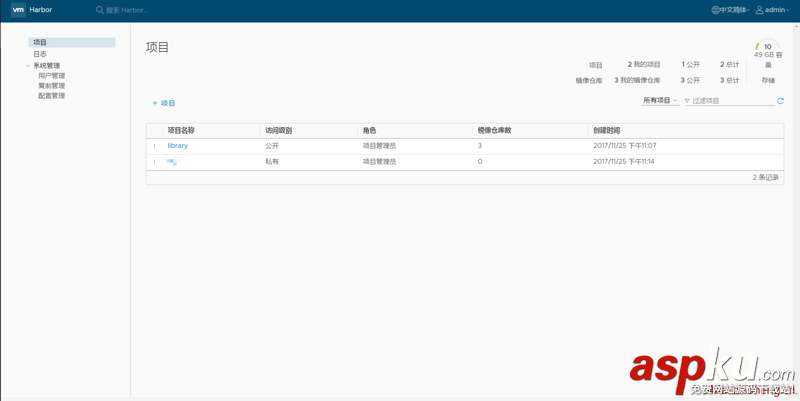The width and height of the screenshot is (800, 401).
Task: Click the 2 我的项目 statistic
Action: click(644, 65)
